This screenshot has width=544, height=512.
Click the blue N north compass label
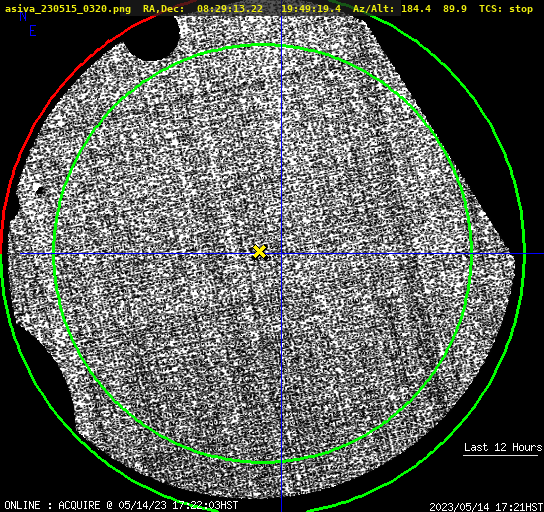point(23,17)
